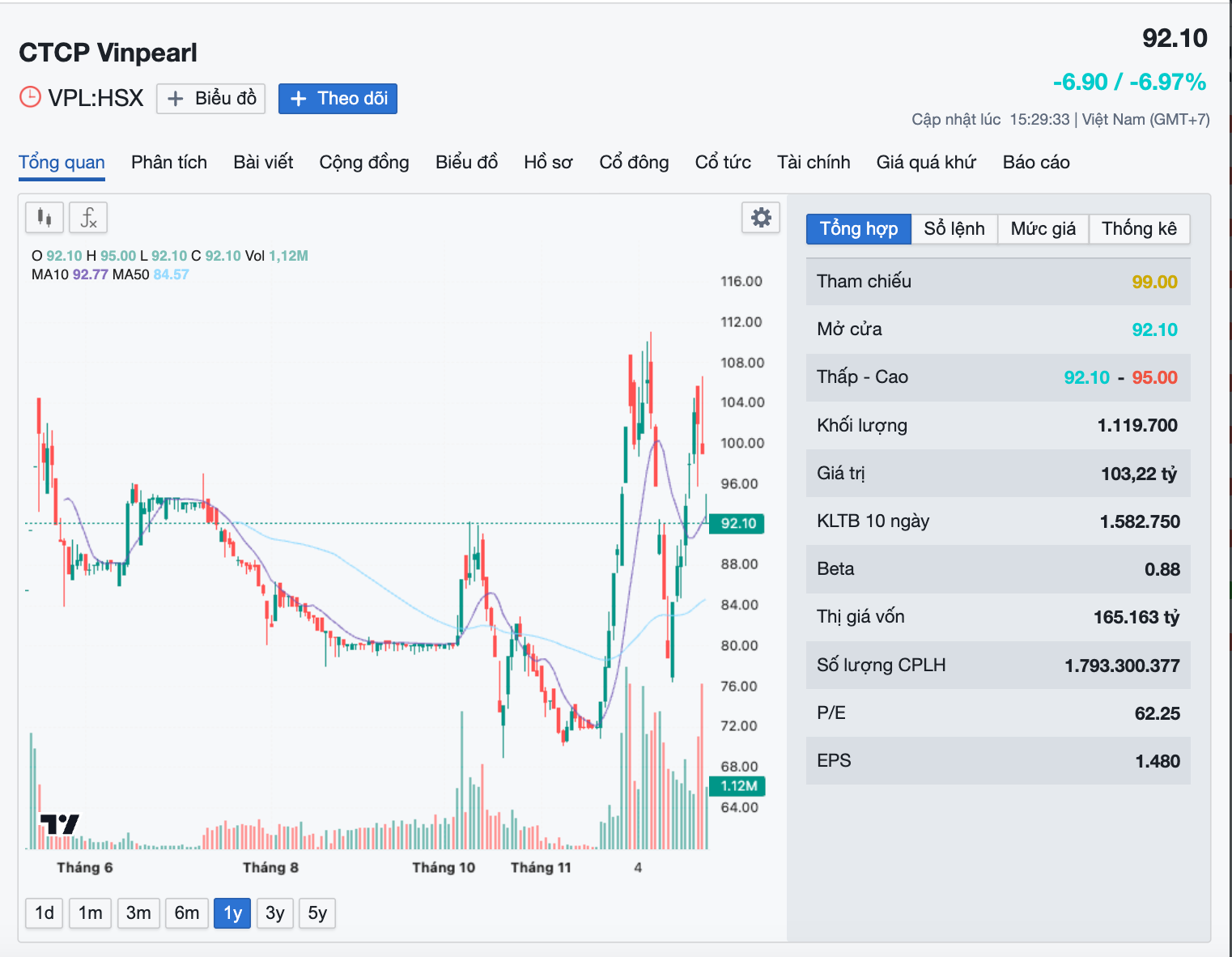This screenshot has height=957, width=1232.
Task: Click the Thị giá vốn value 165.163 tỷ
Action: click(1136, 618)
